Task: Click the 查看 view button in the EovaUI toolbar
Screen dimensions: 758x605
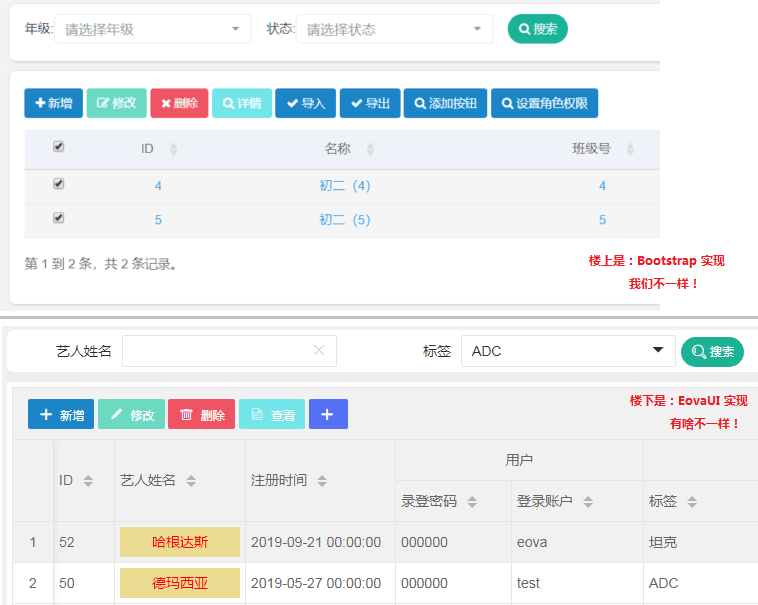Action: 272,414
